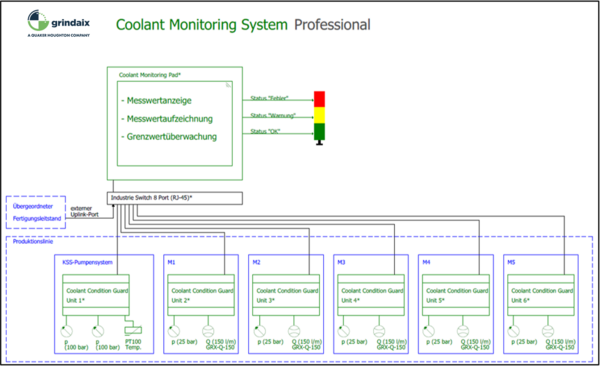Click 'Q (150 l/m) GRX-Q-150' label in M5

(x=561, y=344)
